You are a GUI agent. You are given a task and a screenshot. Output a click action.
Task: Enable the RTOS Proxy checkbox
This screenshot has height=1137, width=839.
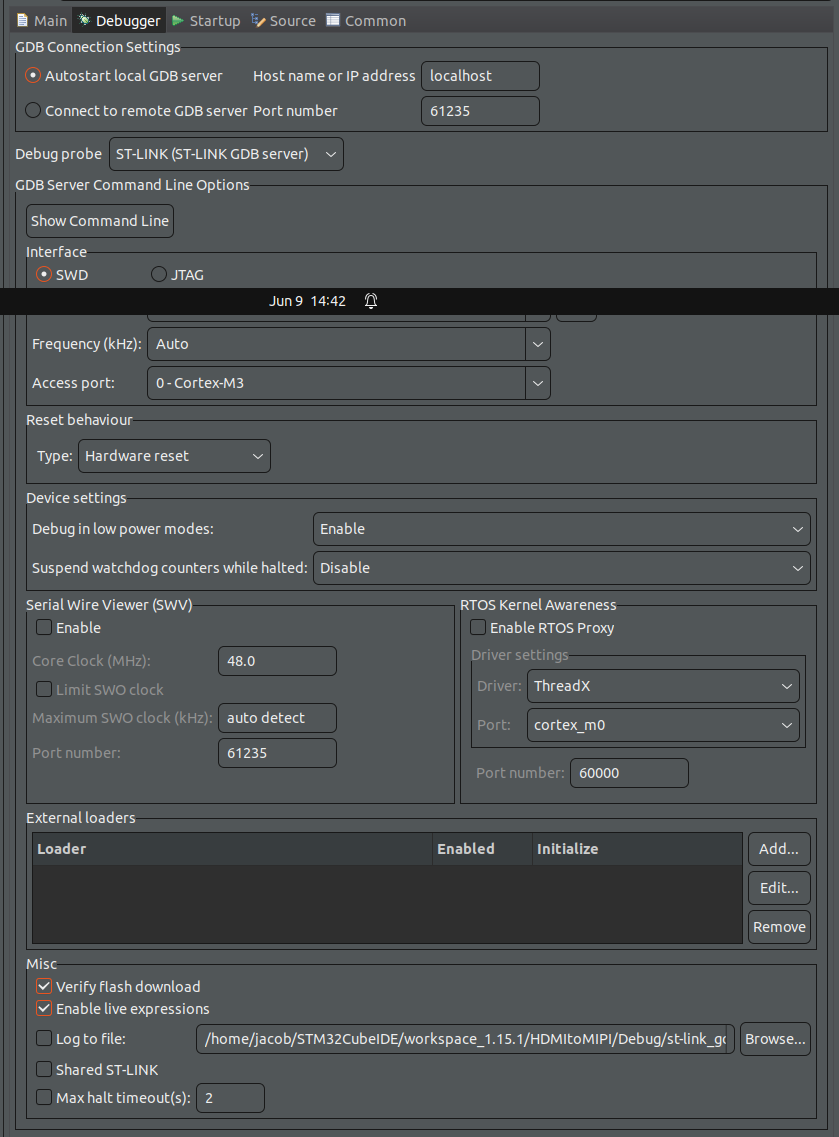point(476,627)
